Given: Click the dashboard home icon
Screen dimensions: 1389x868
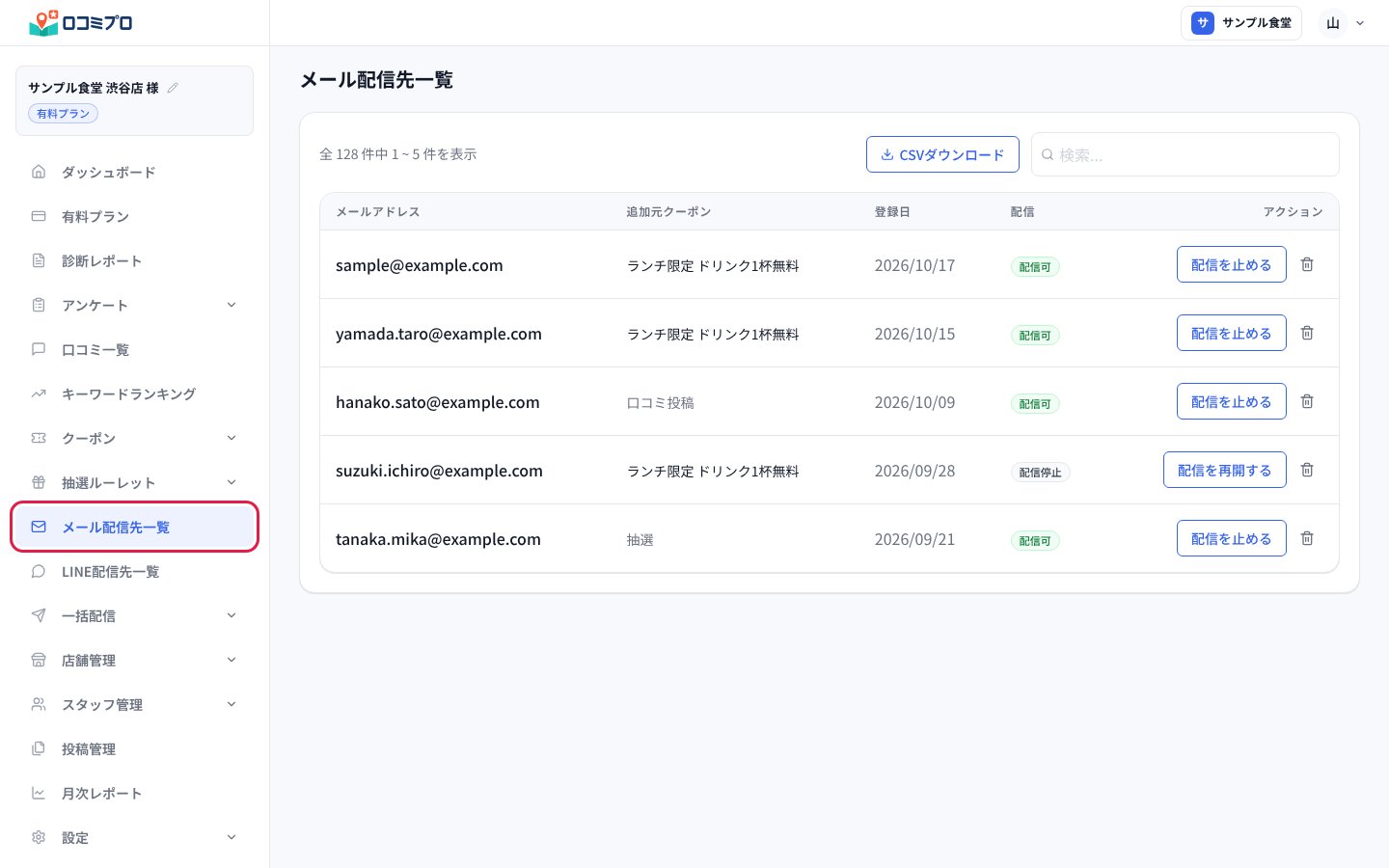Looking at the screenshot, I should tap(39, 172).
